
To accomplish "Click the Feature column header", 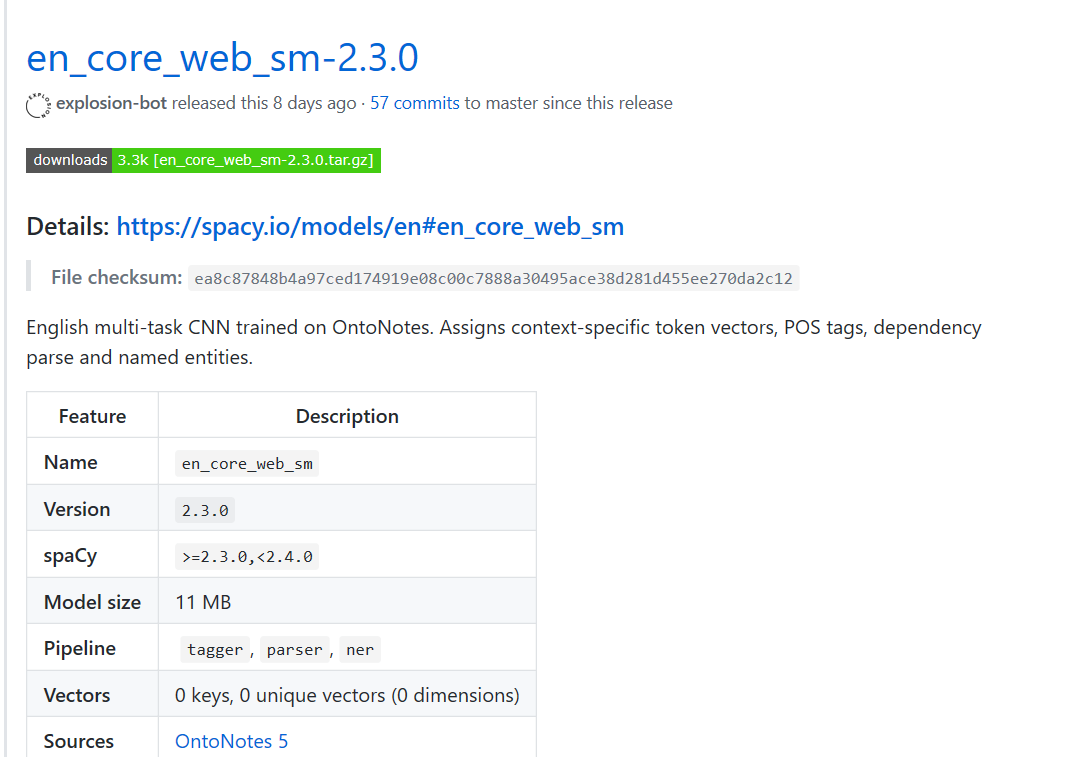I will (x=92, y=416).
